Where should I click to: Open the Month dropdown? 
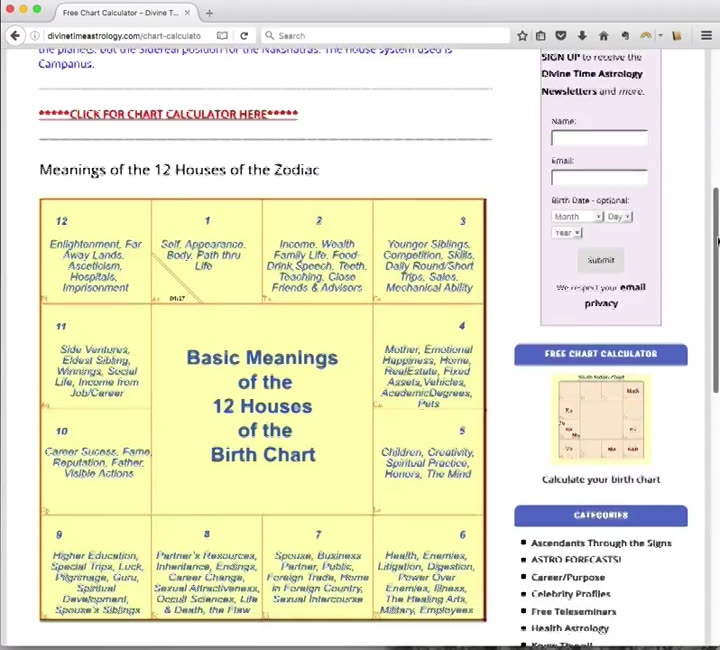click(577, 217)
